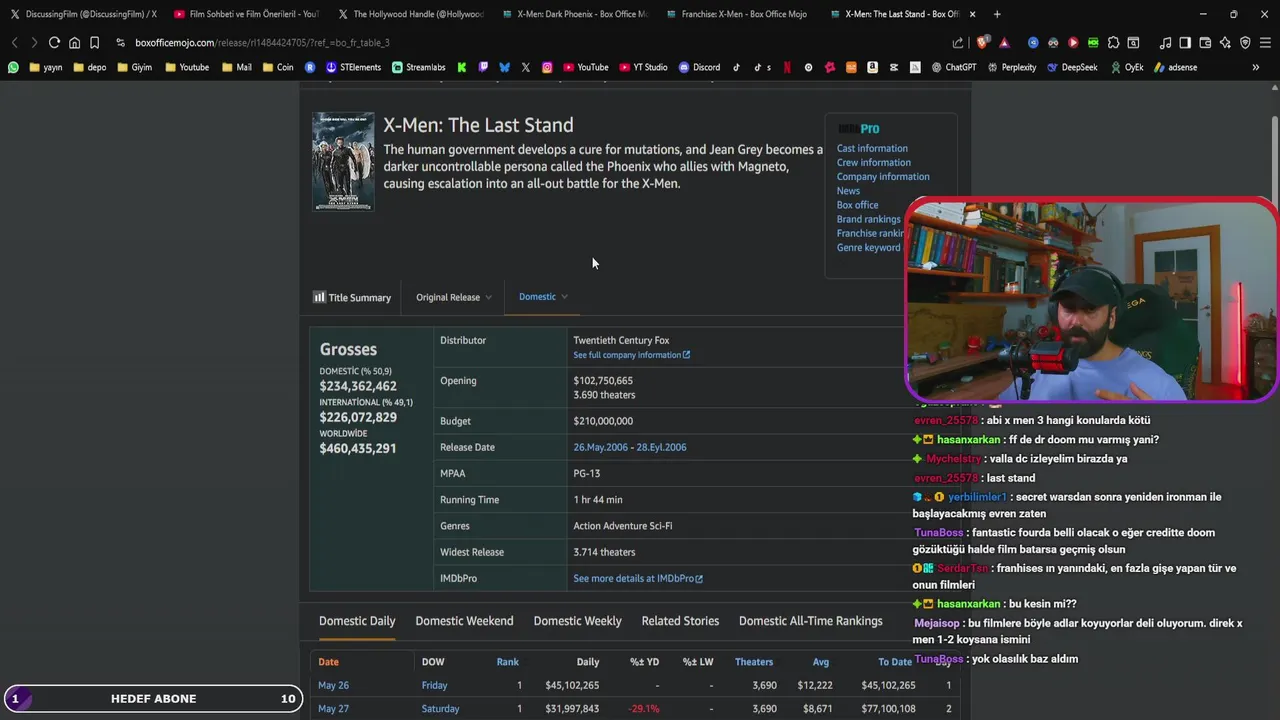Open the ChatGPT bookmark
The height and width of the screenshot is (720, 1280).
point(954,67)
